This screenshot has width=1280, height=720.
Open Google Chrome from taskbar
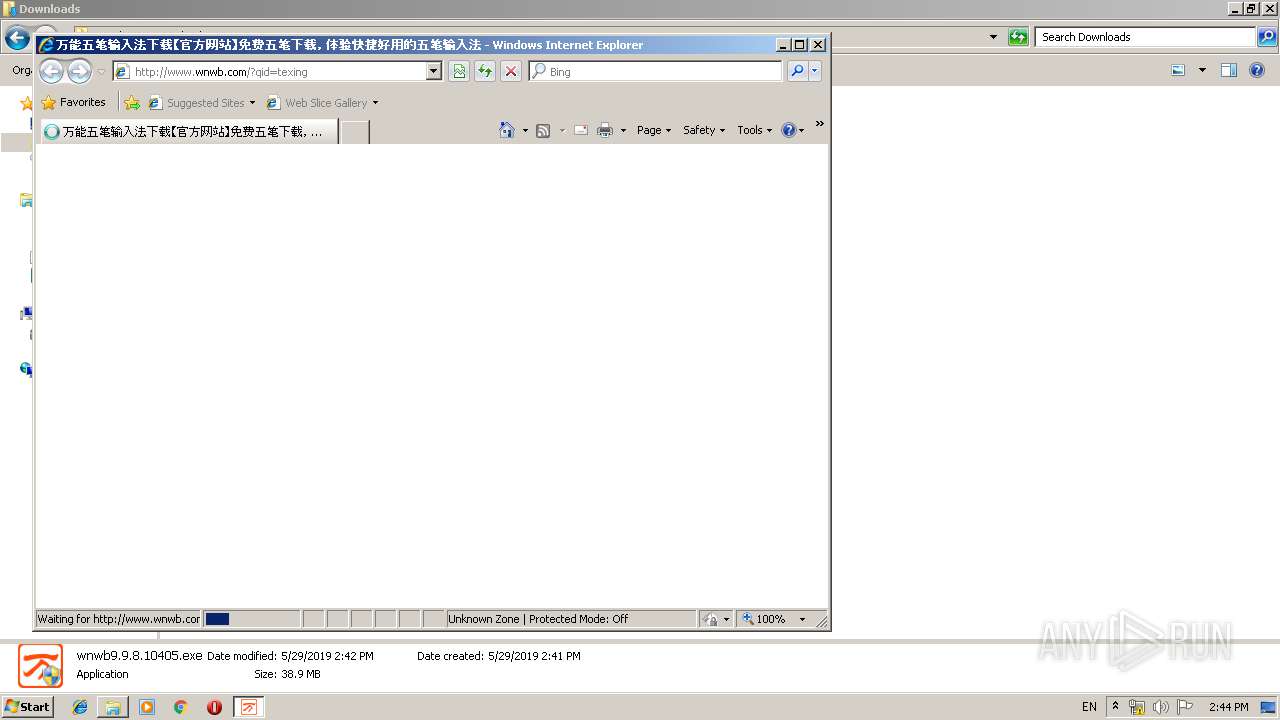(181, 707)
